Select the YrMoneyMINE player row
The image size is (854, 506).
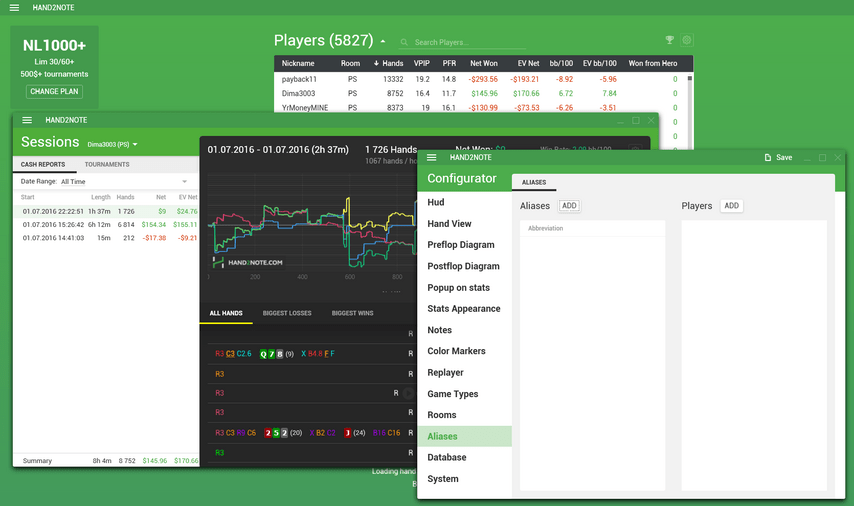click(479, 107)
